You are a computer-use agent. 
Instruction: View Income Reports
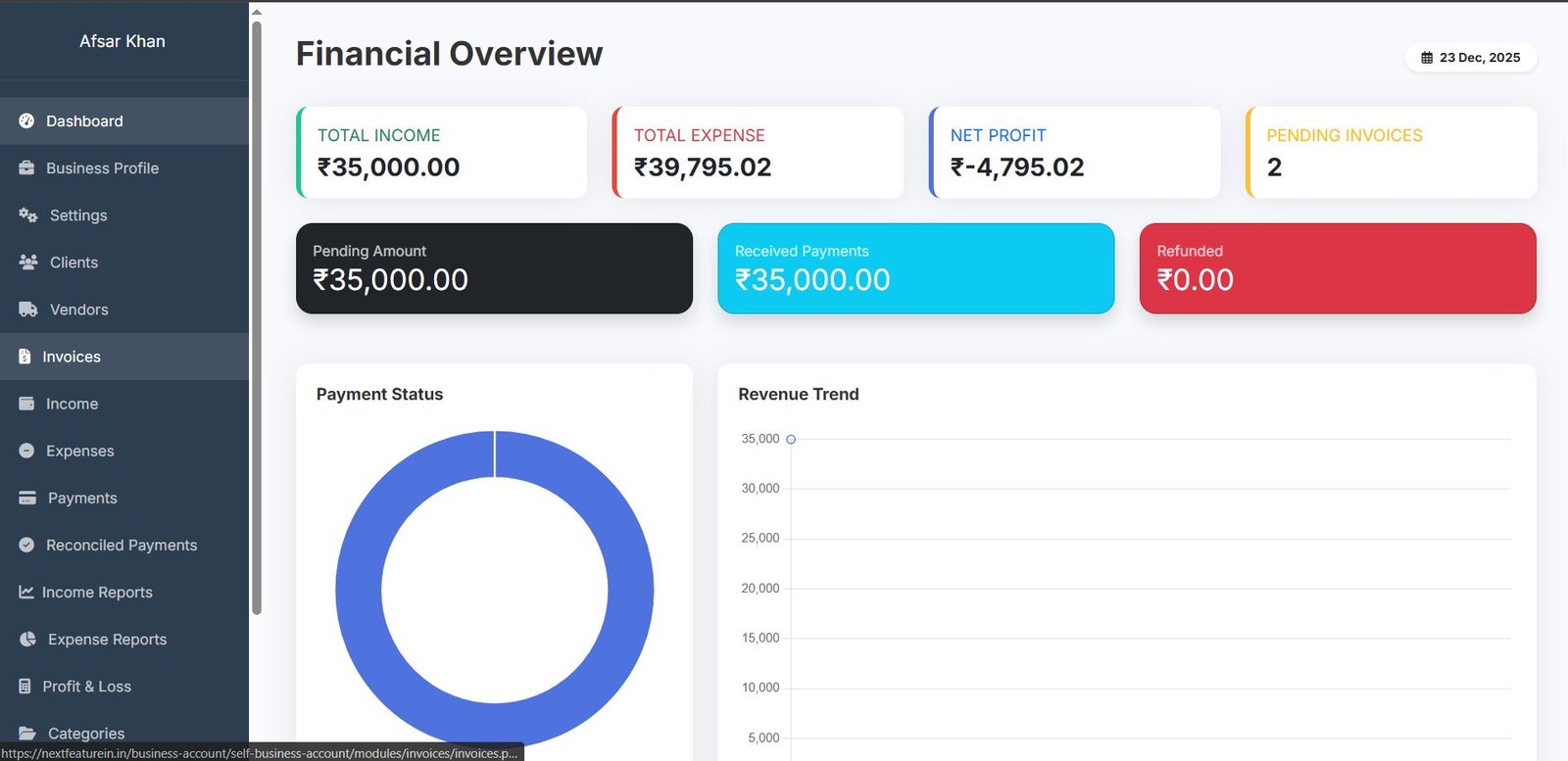point(124,592)
